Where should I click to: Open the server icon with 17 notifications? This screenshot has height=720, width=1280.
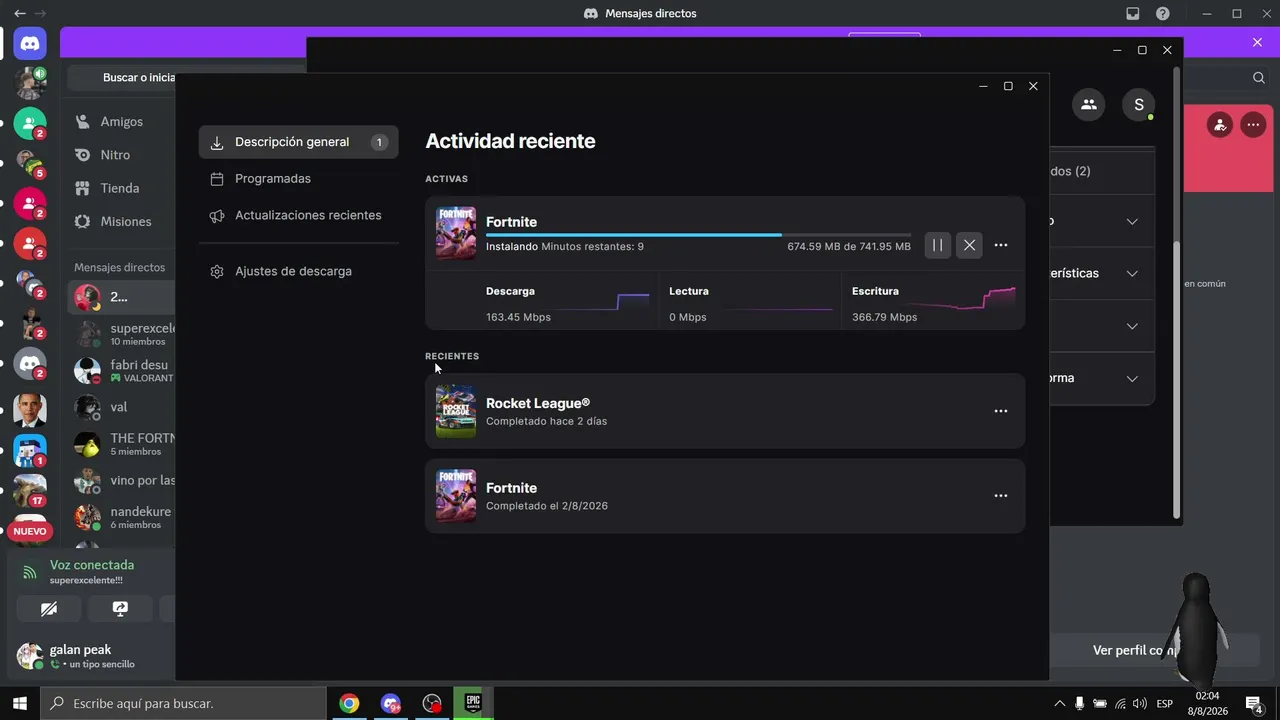coord(30,490)
